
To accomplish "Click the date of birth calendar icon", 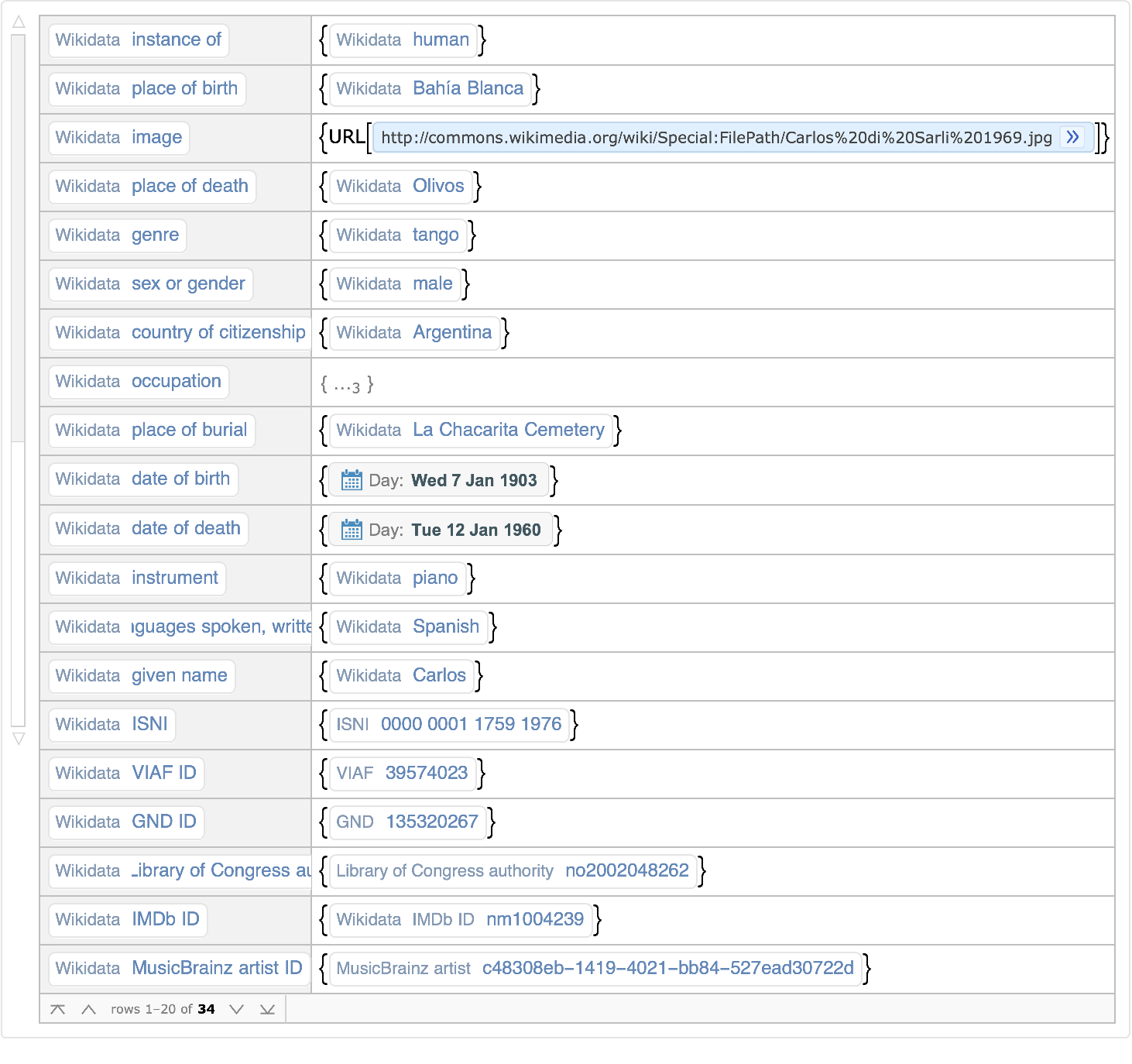I will [x=352, y=480].
